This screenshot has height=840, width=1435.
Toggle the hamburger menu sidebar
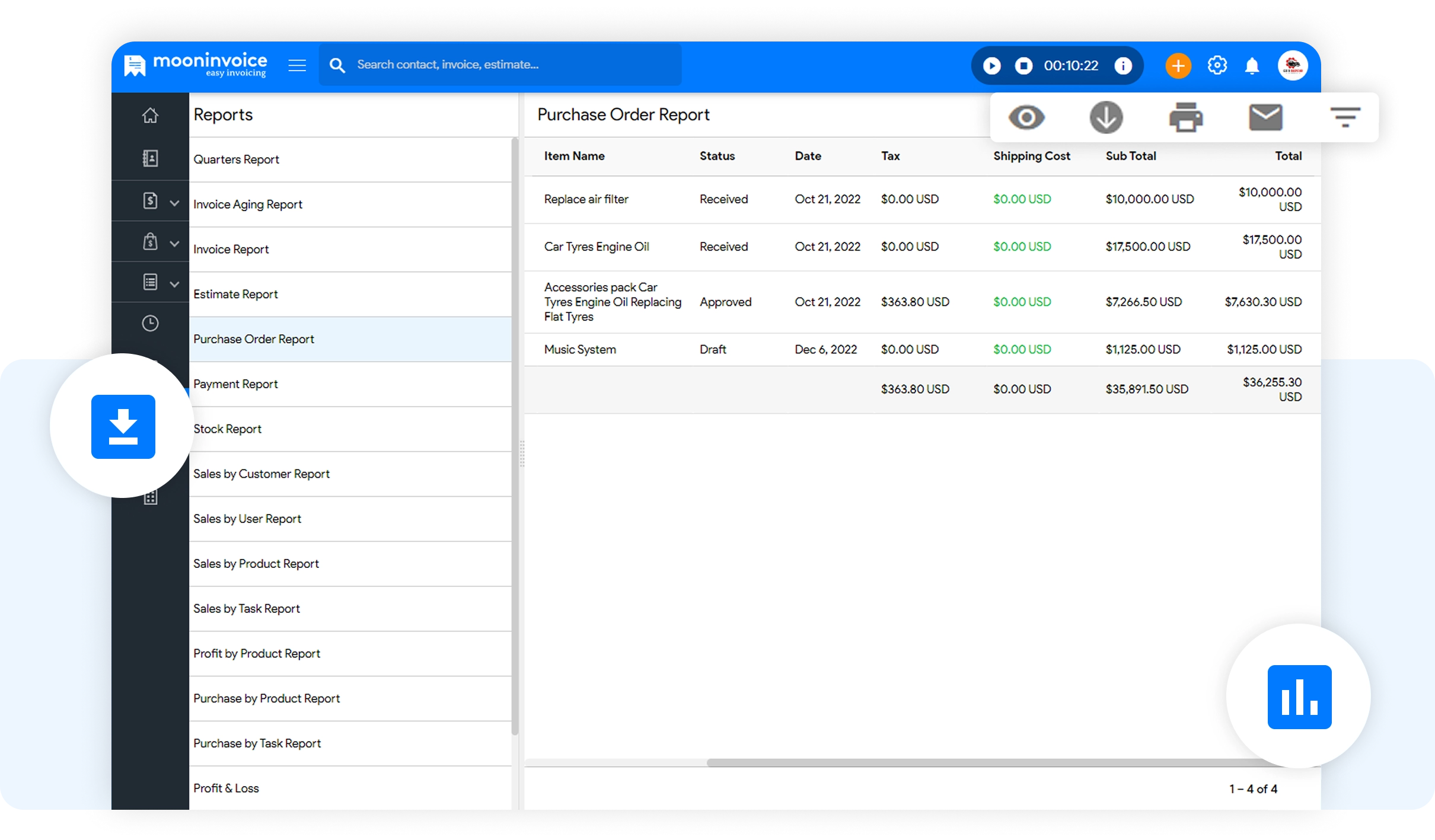tap(297, 65)
